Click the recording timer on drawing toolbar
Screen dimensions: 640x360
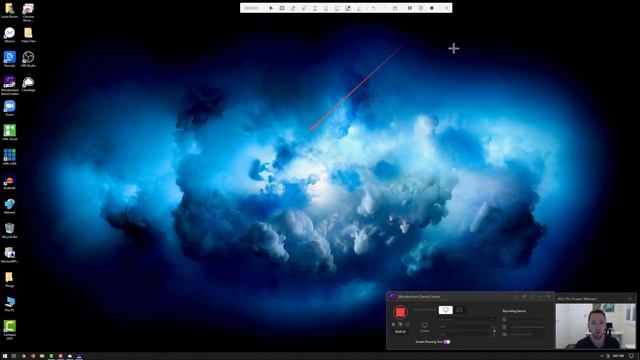point(251,8)
